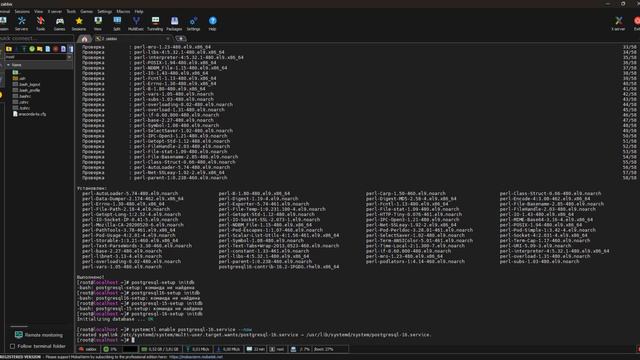Screen dimensions: 640x360
Task: Open the Games toolbar icon
Action: 60,24
